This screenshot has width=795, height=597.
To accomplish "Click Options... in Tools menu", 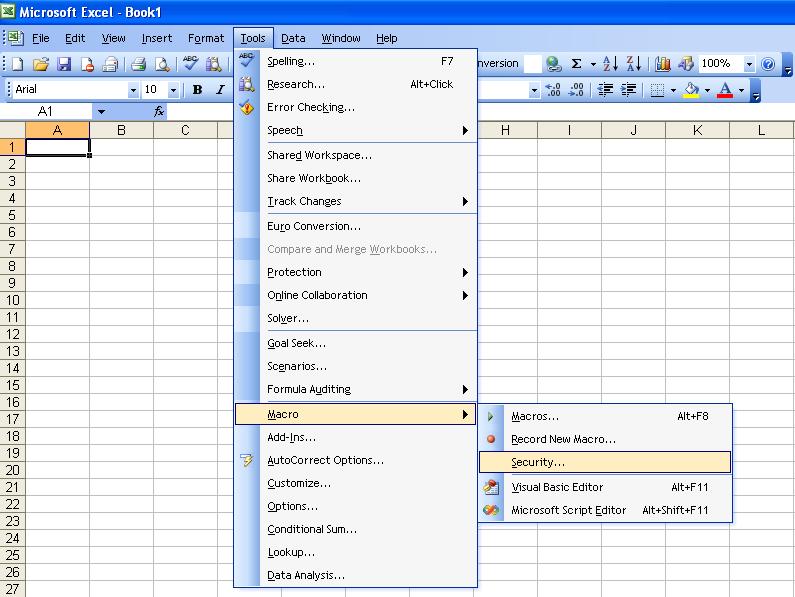I will point(356,506).
